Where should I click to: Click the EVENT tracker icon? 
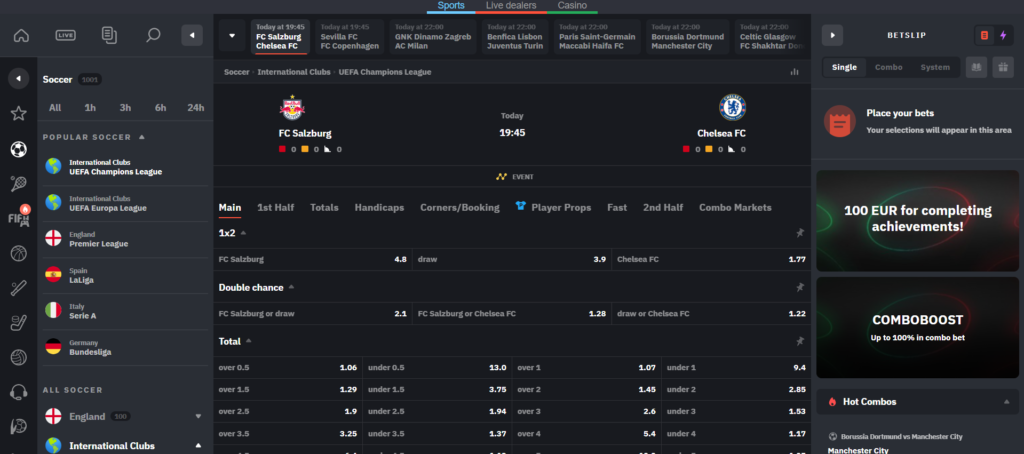pyautogui.click(x=502, y=176)
